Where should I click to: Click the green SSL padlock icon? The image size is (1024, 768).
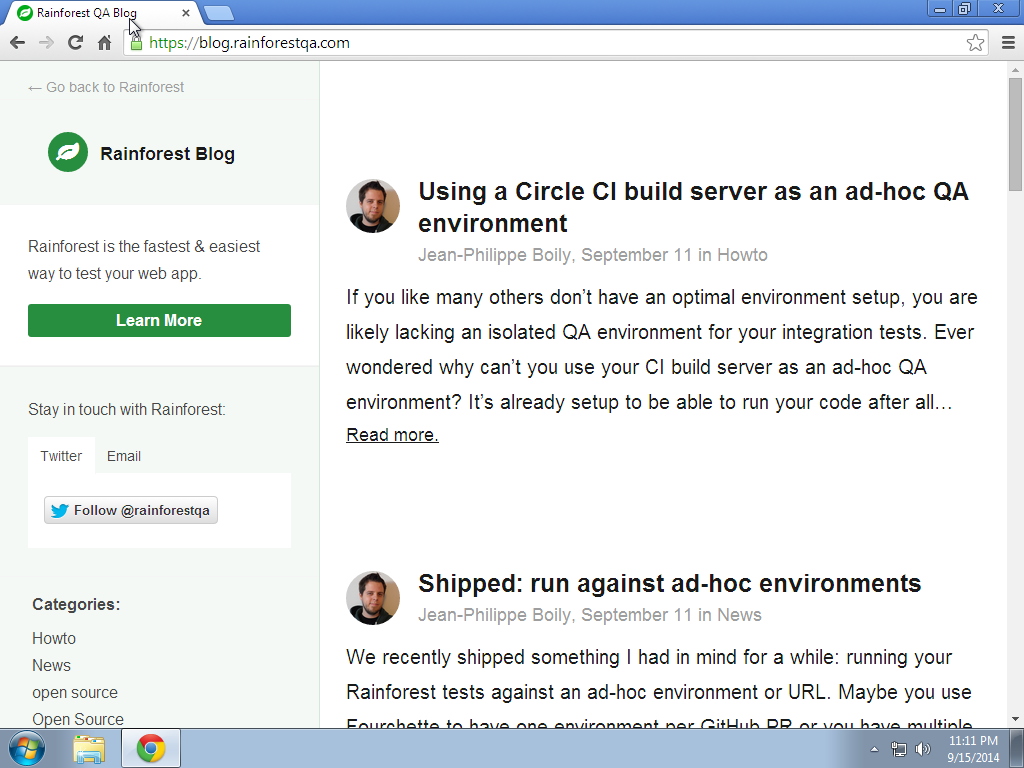pos(136,43)
